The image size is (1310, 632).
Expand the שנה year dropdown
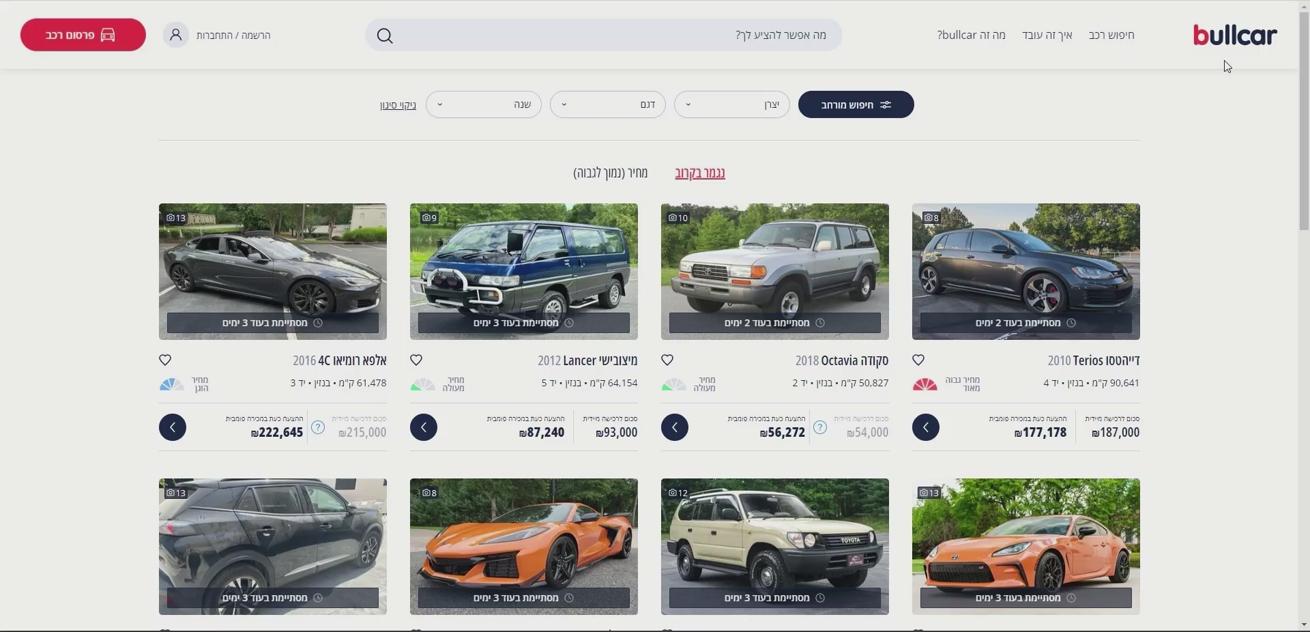click(484, 105)
